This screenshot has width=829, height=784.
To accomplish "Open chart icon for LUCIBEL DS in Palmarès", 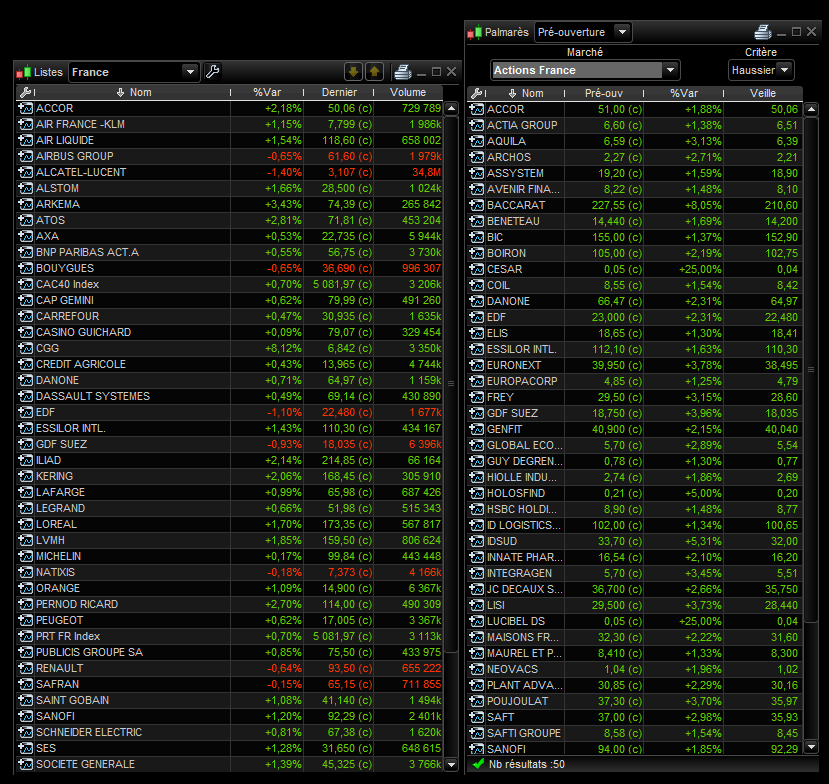I will [476, 621].
